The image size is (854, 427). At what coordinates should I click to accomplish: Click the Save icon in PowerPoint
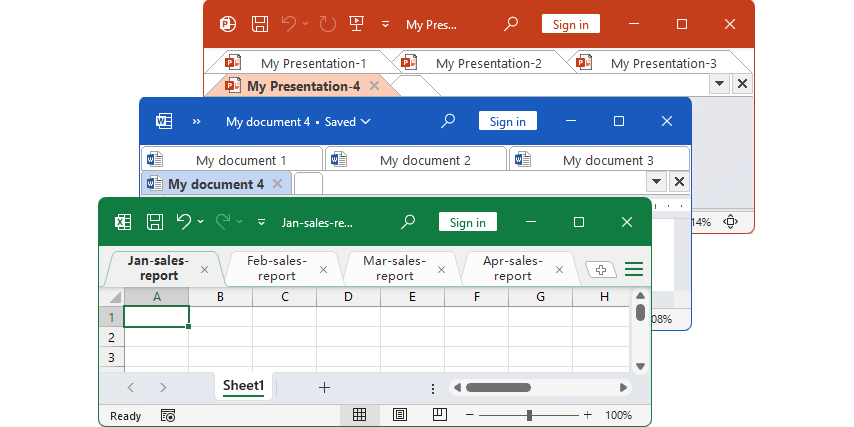click(x=260, y=24)
